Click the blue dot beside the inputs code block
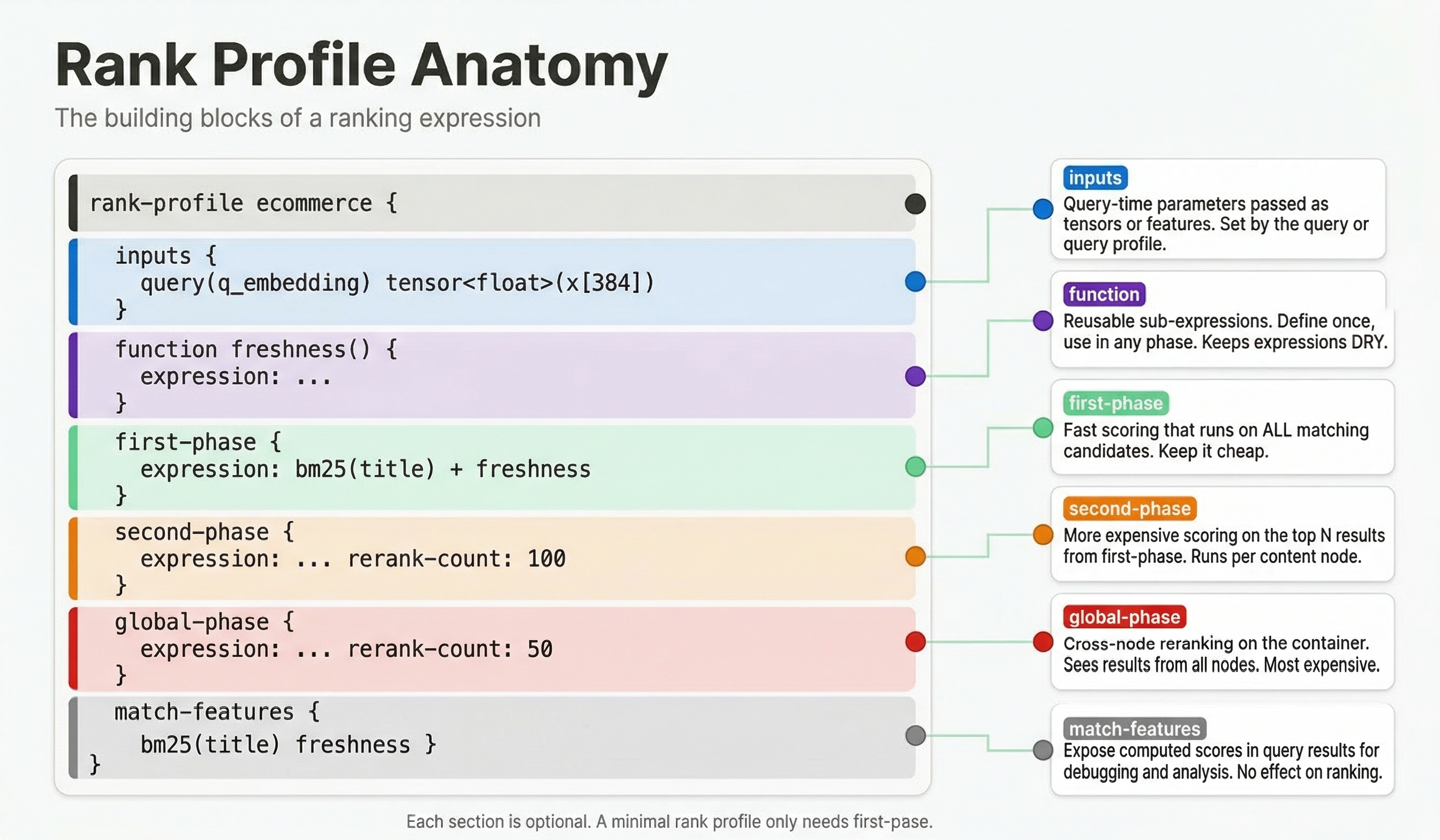1440x840 pixels. [915, 281]
